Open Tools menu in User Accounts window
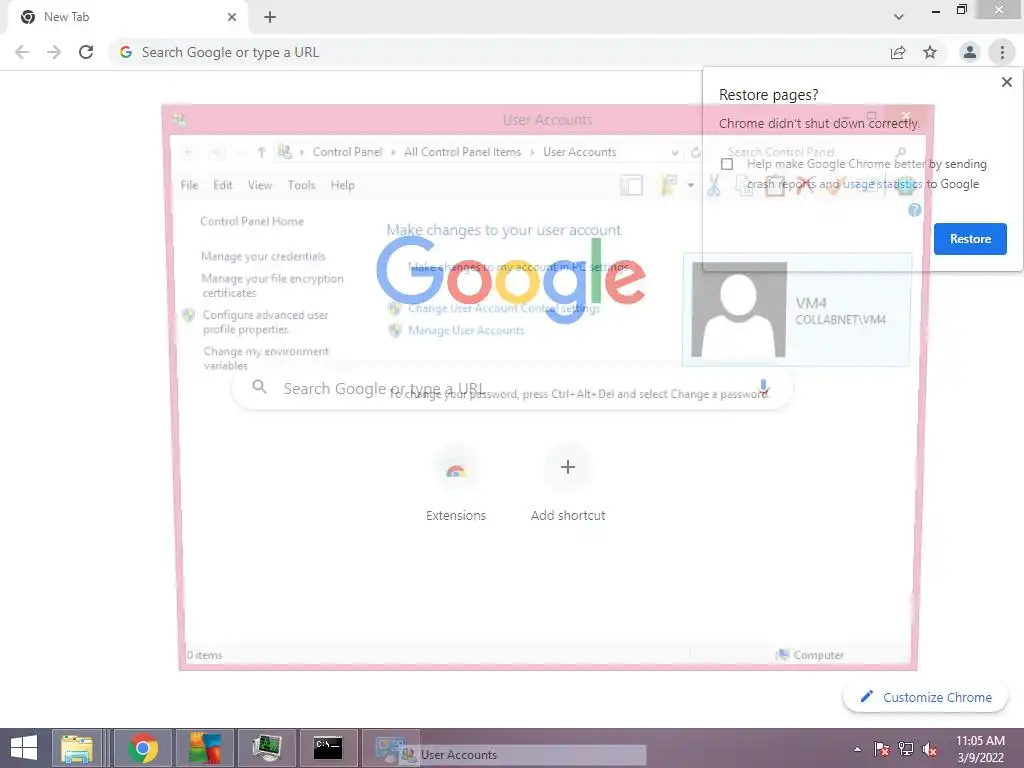The image size is (1024, 768). [x=301, y=185]
